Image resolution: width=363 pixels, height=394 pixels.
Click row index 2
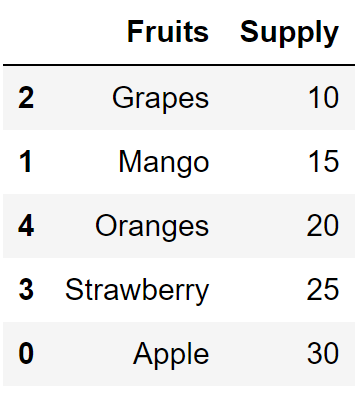point(26,98)
